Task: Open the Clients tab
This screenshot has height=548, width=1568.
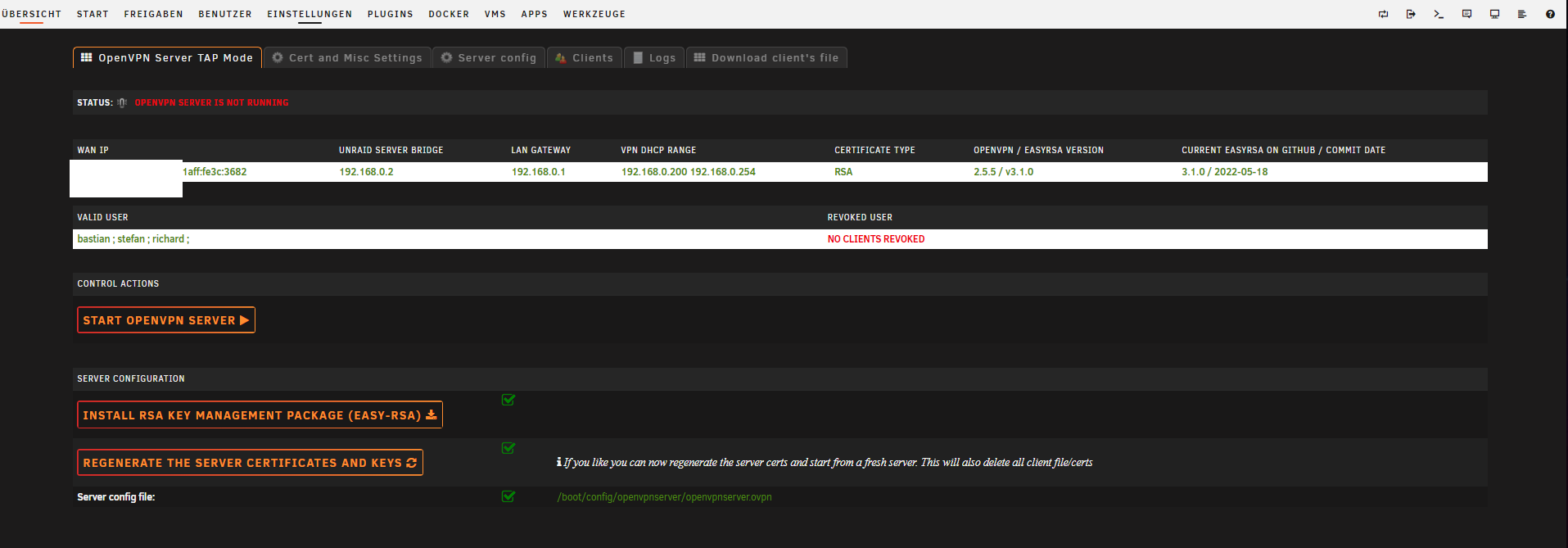Action: [x=584, y=57]
